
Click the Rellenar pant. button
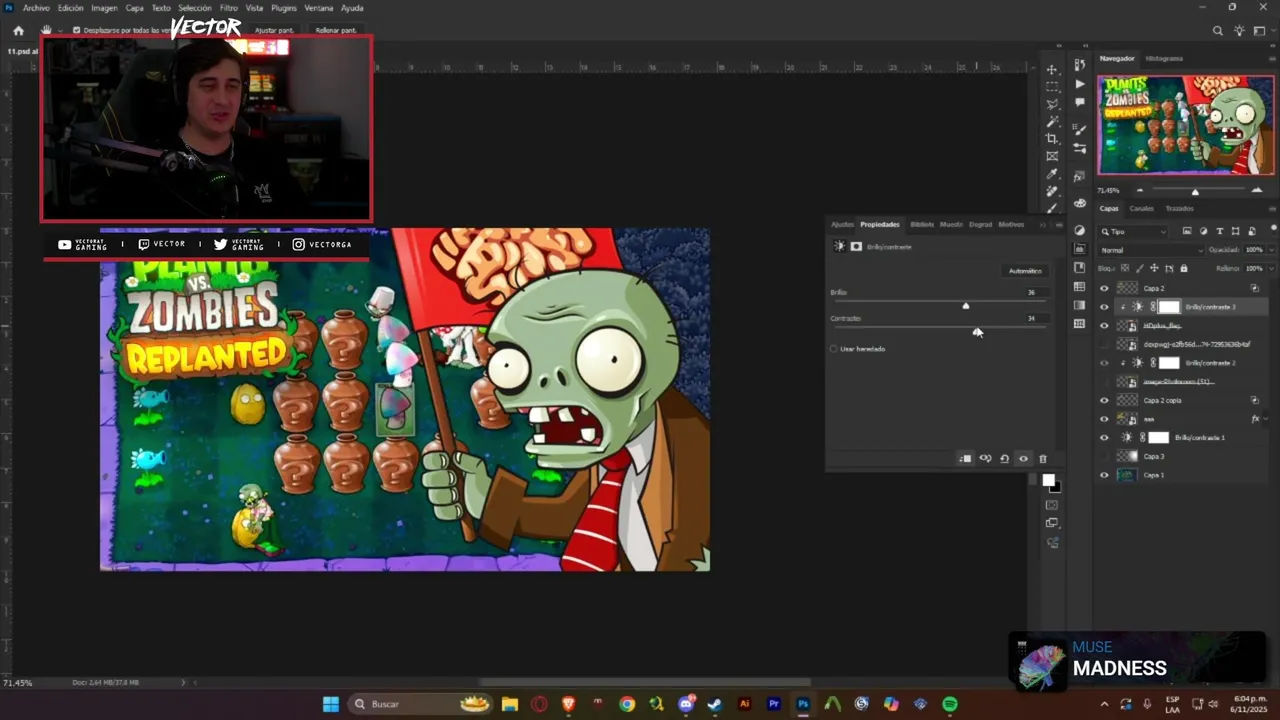tap(336, 31)
